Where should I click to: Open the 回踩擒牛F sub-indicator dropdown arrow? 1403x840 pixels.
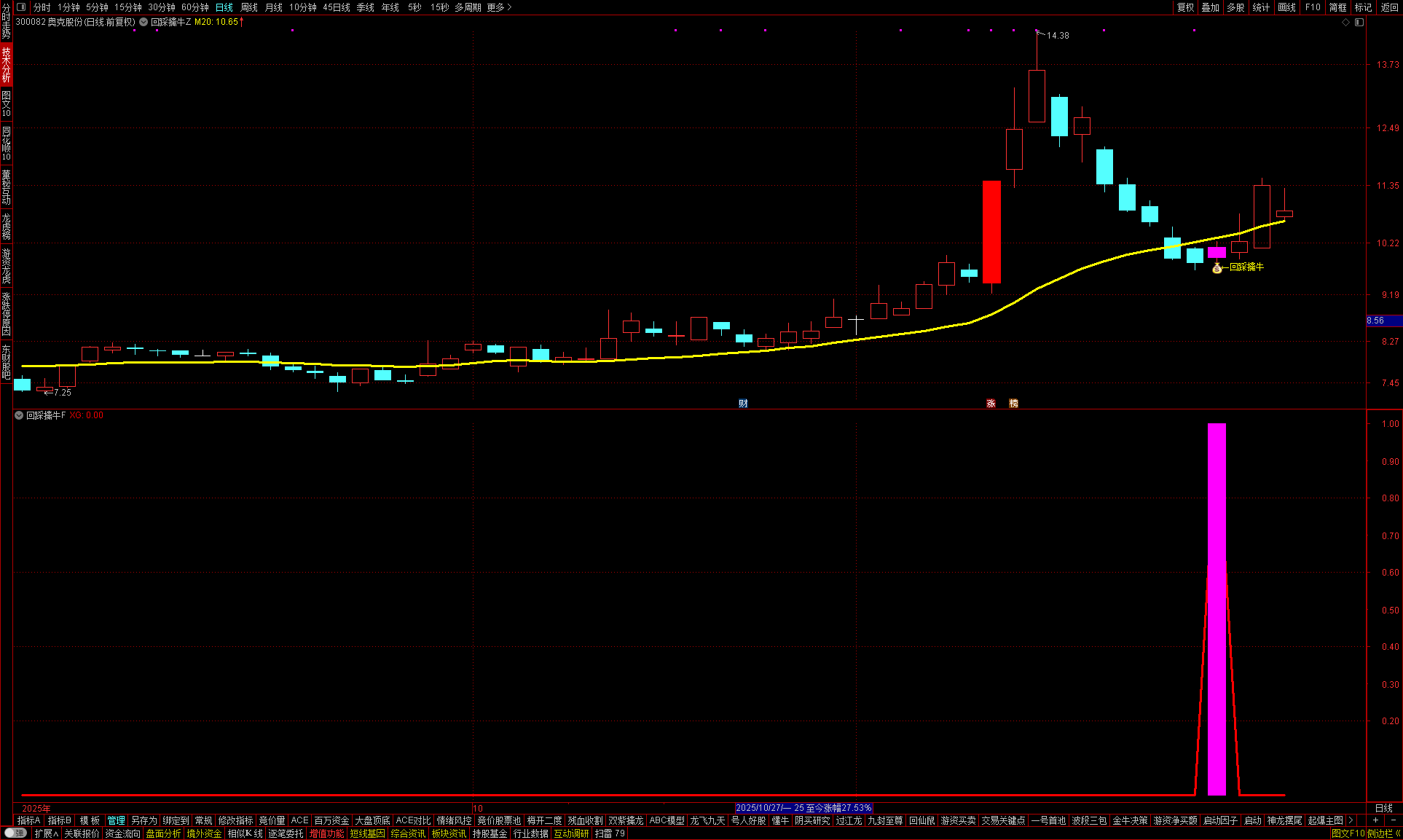(x=19, y=415)
